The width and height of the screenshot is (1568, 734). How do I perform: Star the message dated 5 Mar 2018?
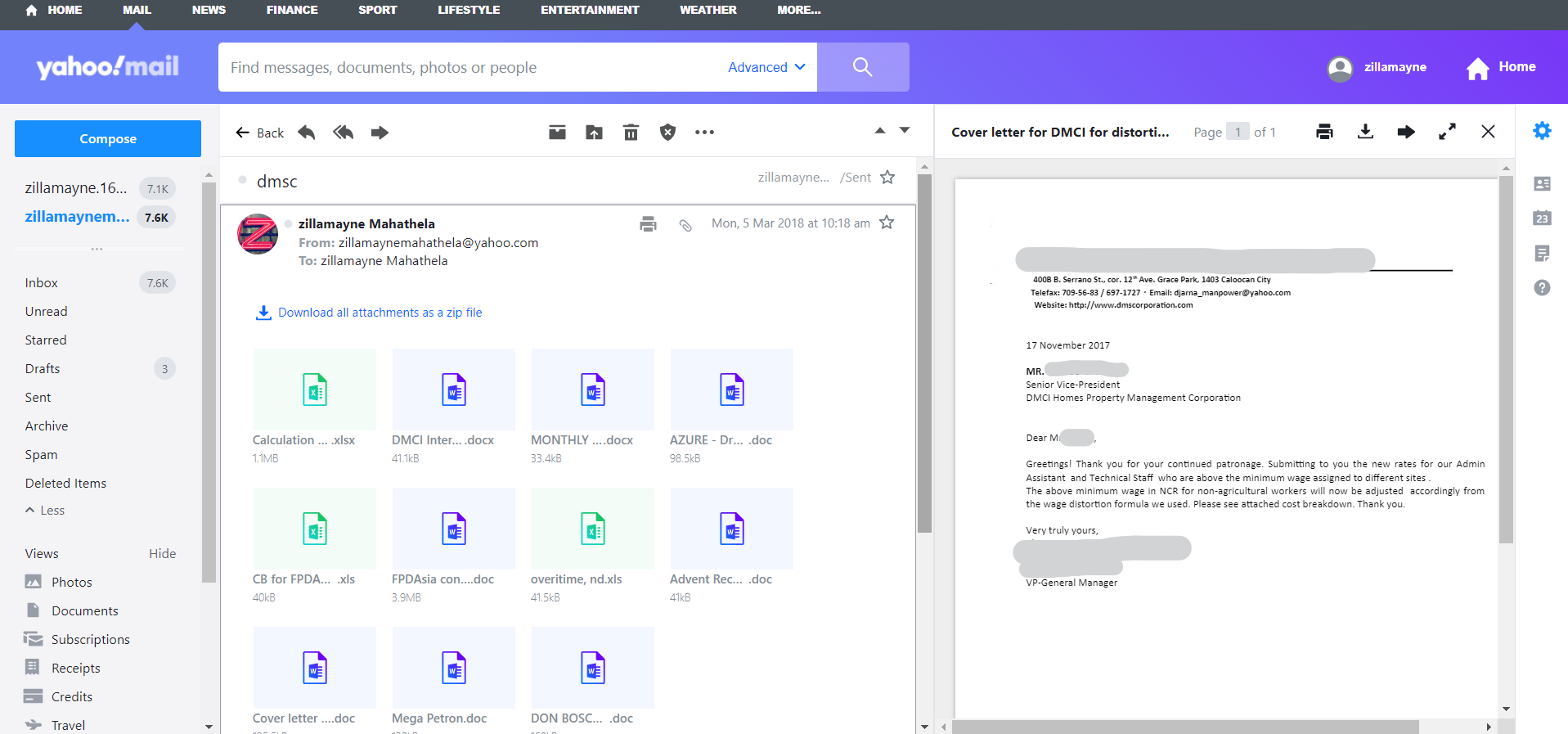point(887,223)
